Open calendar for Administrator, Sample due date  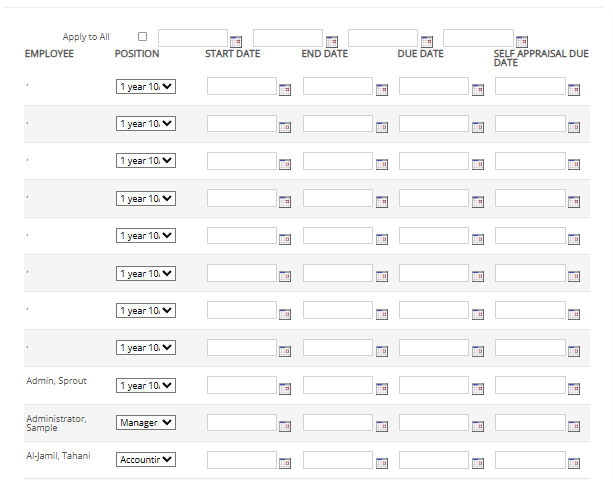point(477,425)
